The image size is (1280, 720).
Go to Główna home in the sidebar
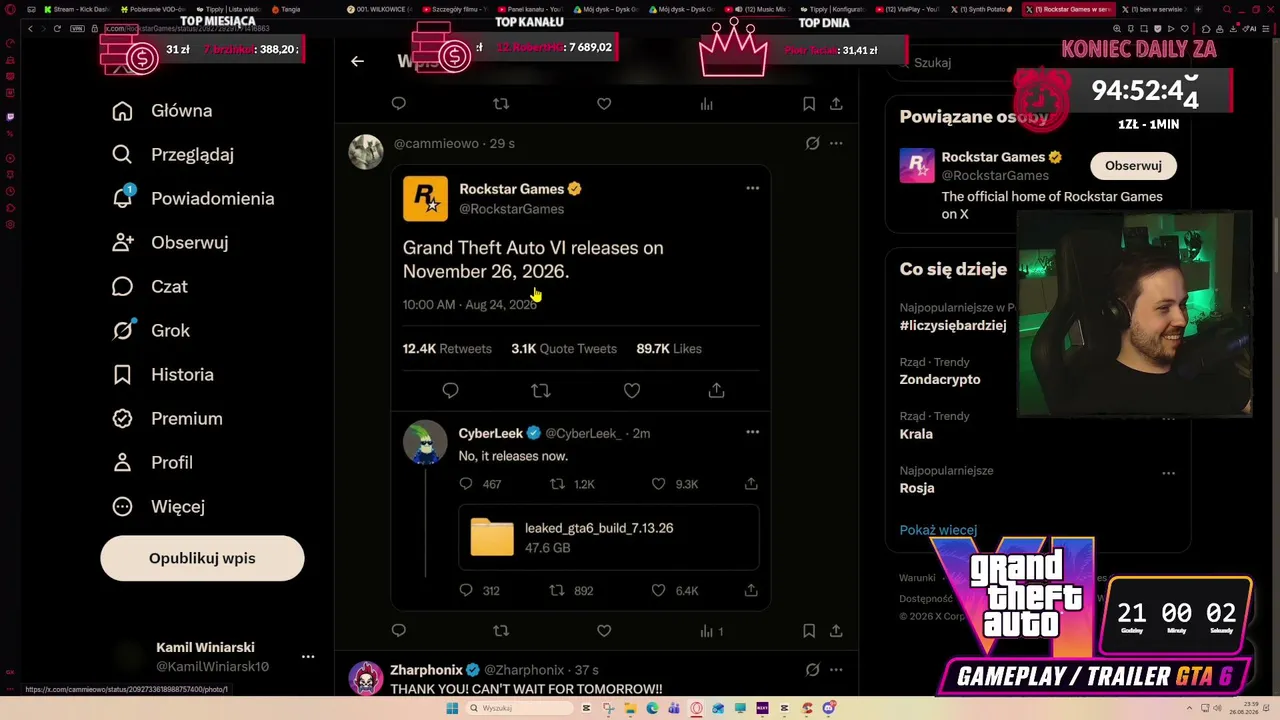point(162,111)
